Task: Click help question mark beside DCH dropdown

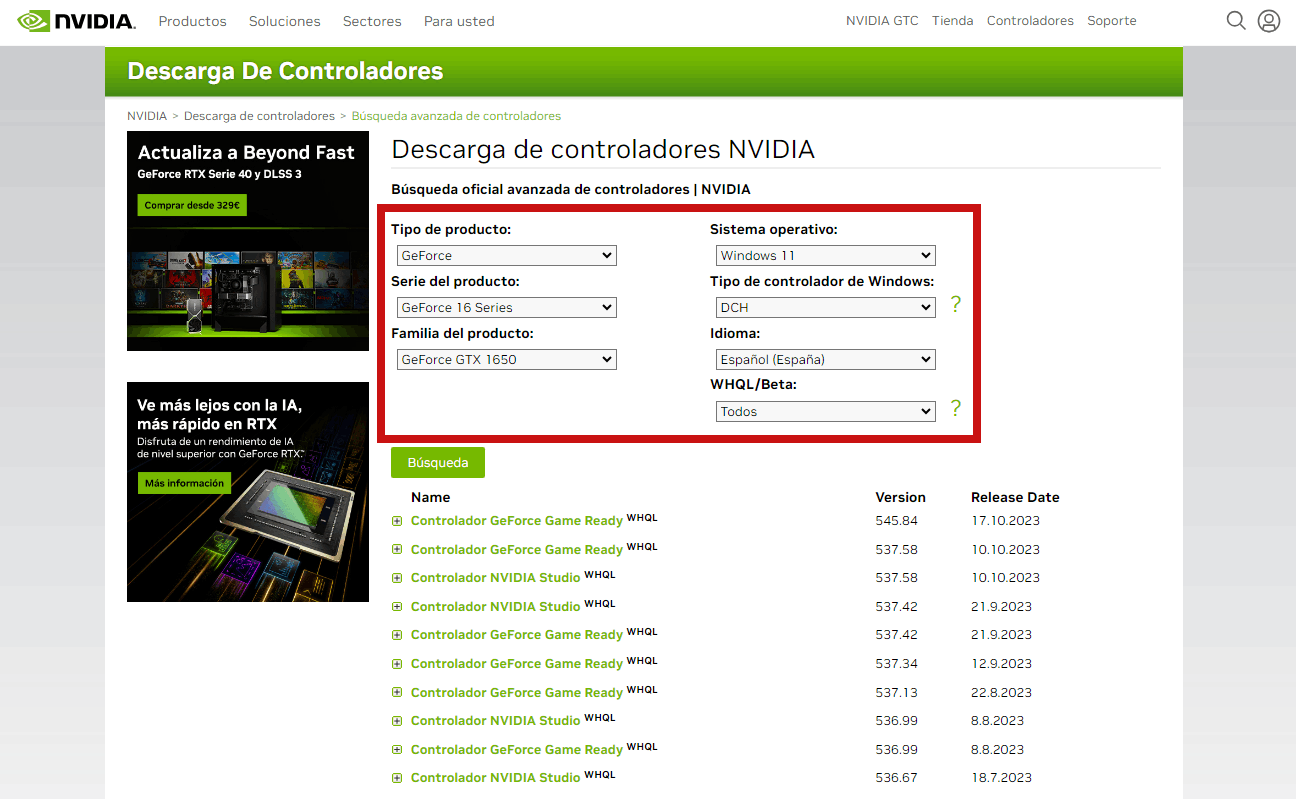Action: click(x=956, y=304)
